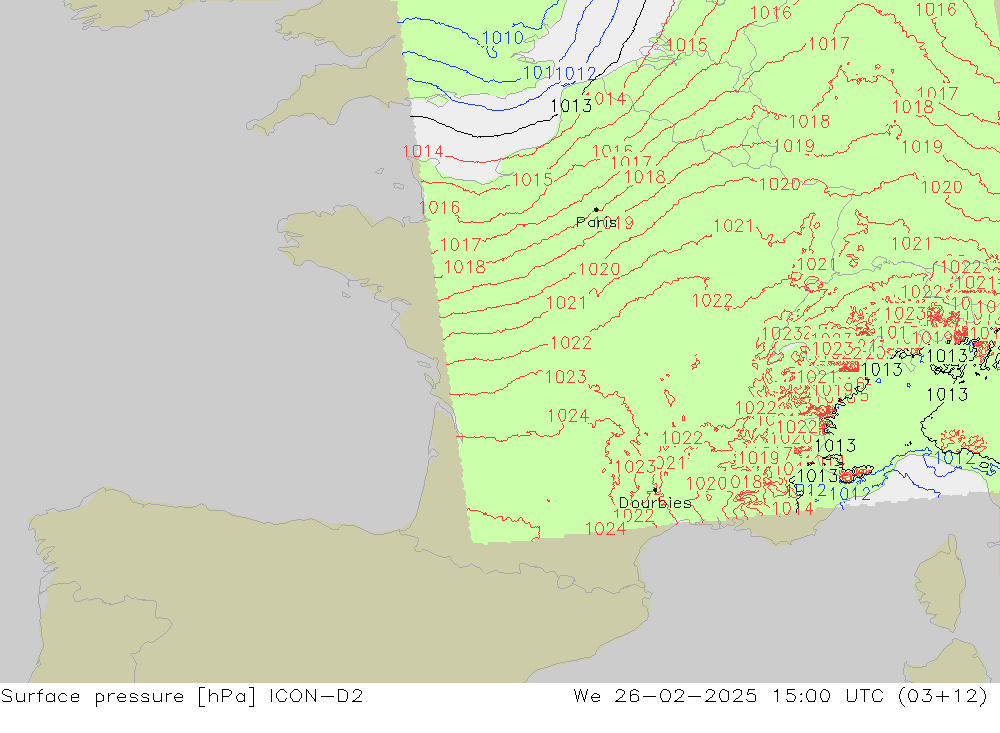1000x733 pixels.
Task: Click the Paris city label
Action: click(x=596, y=222)
